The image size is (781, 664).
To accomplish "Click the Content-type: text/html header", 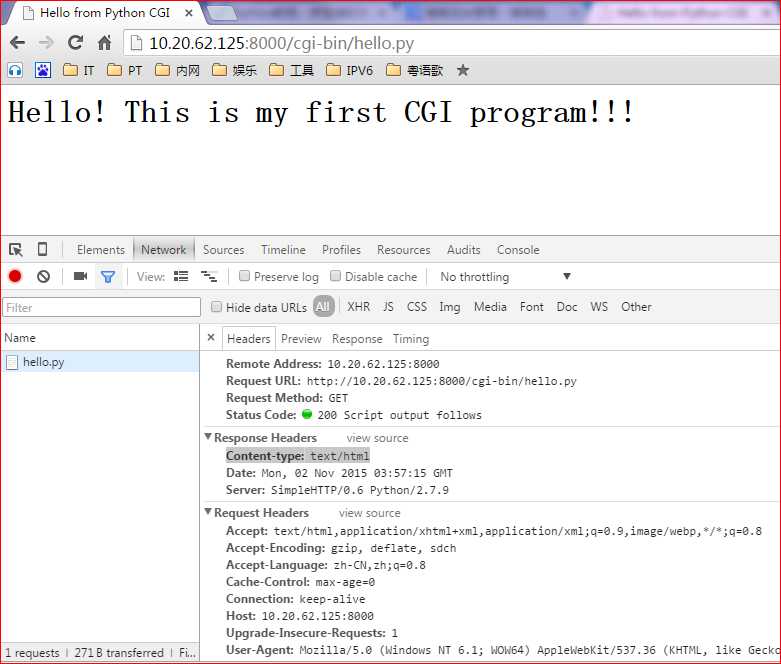I will click(297, 456).
